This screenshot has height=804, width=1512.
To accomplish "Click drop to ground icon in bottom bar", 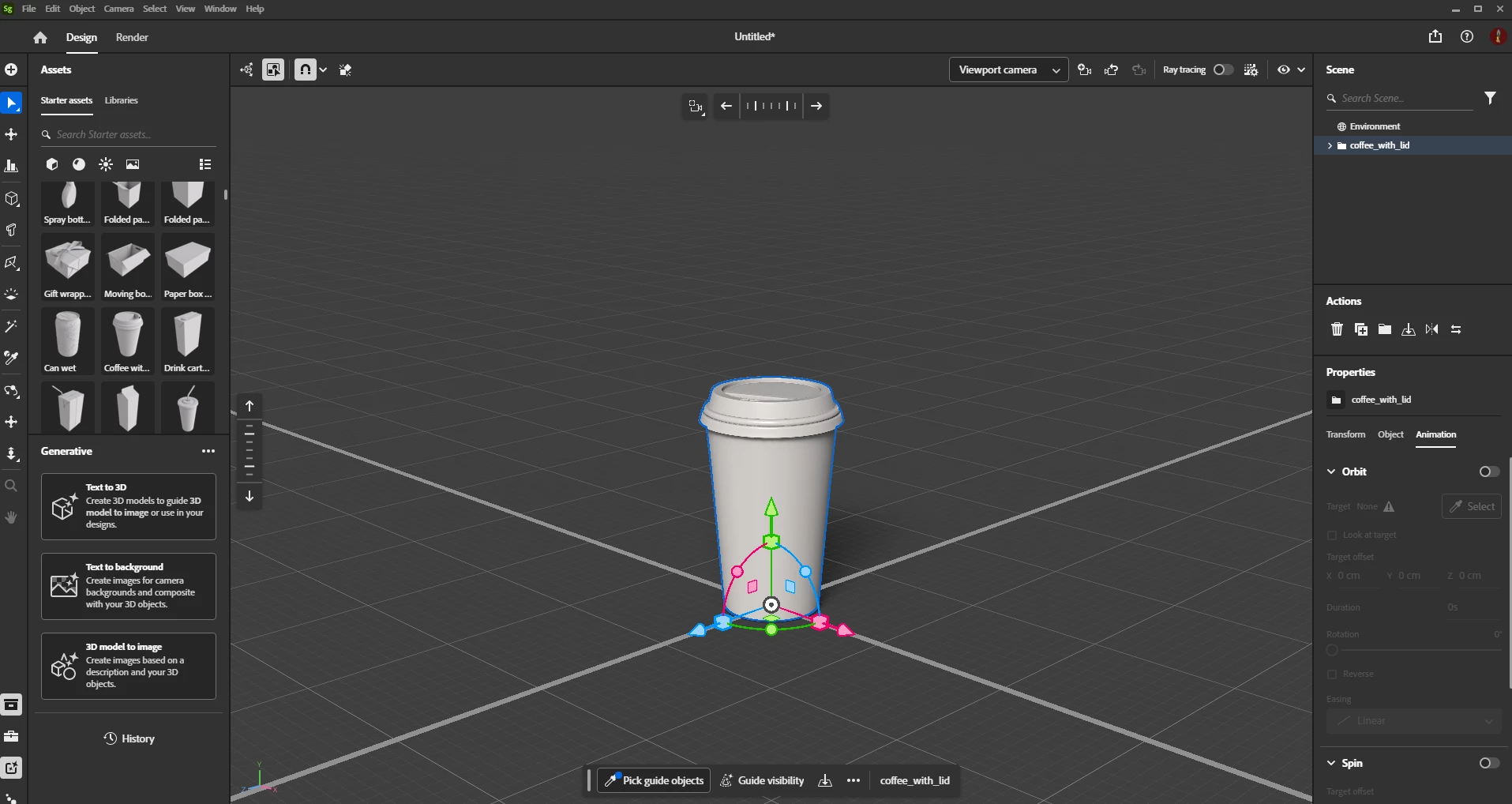I will 825,780.
